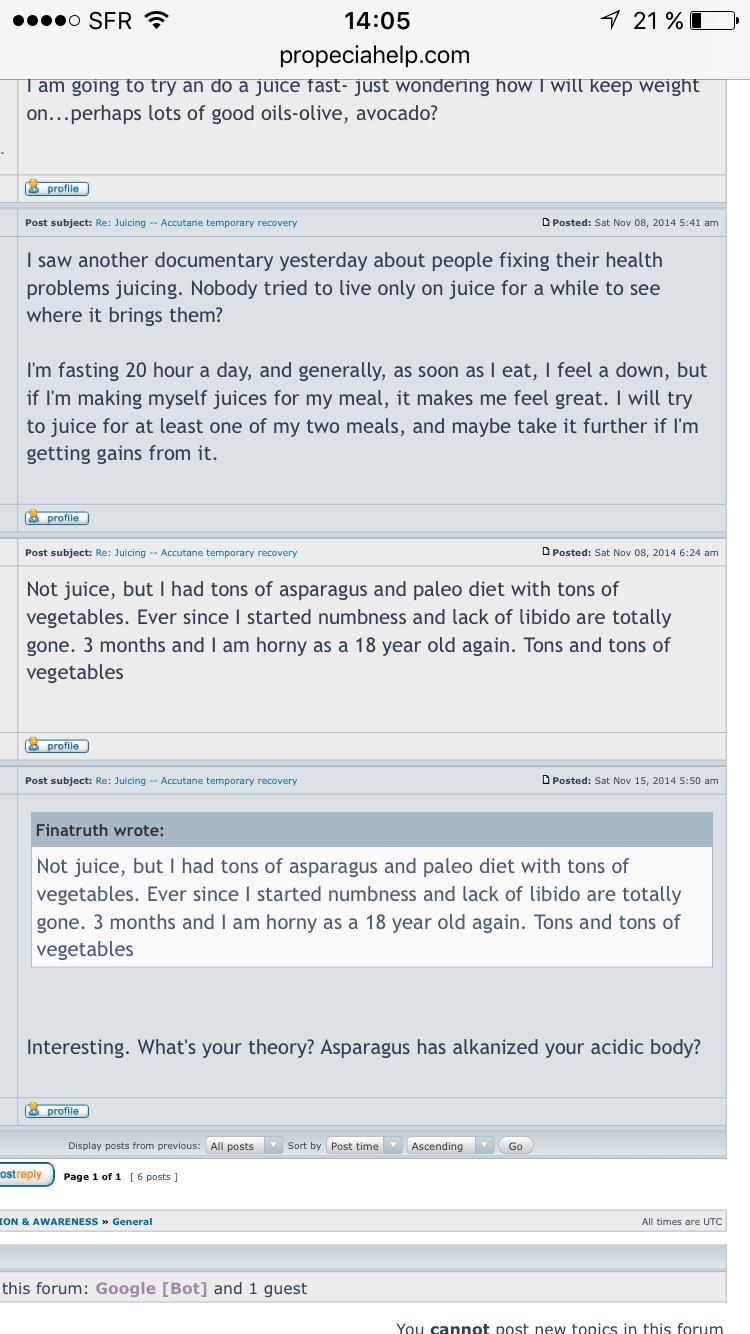Tap the propeciahelp.com address bar
The image size is (750, 1334).
[375, 55]
